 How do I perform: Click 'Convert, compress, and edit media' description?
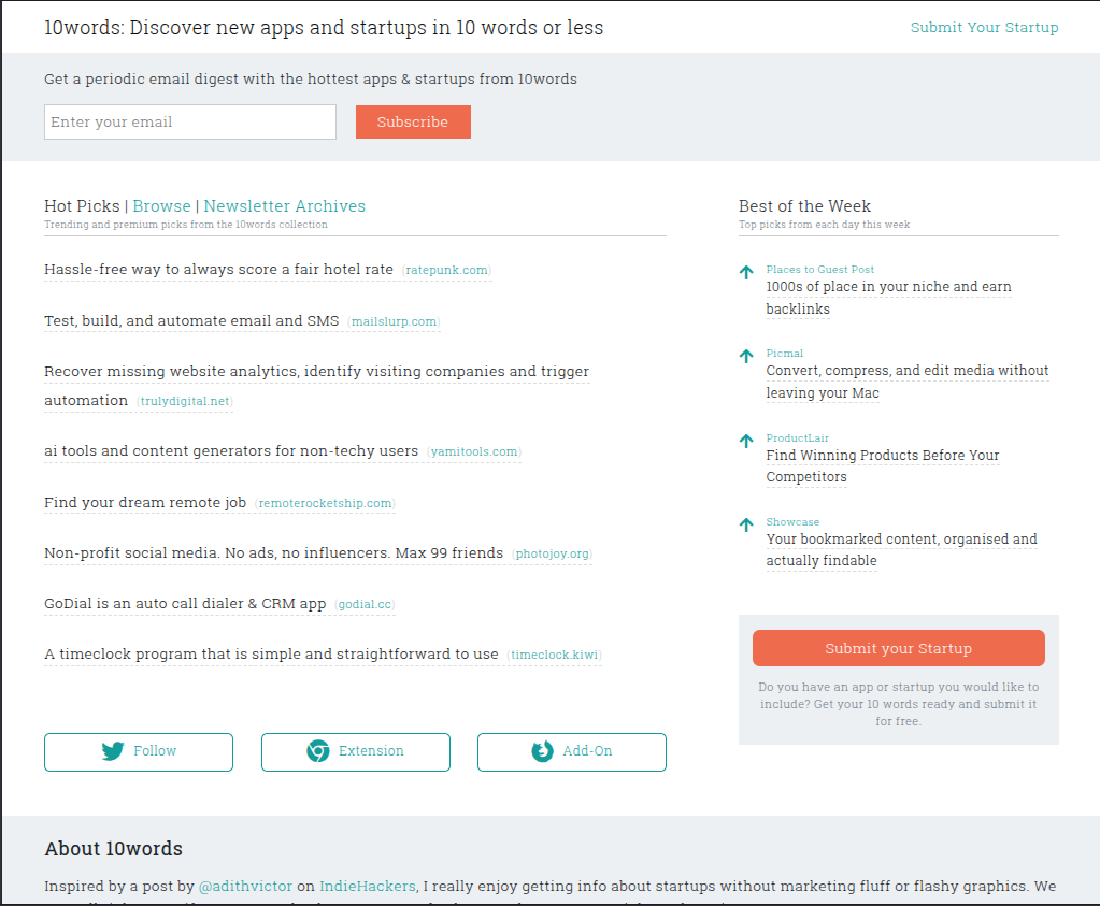tap(907, 381)
